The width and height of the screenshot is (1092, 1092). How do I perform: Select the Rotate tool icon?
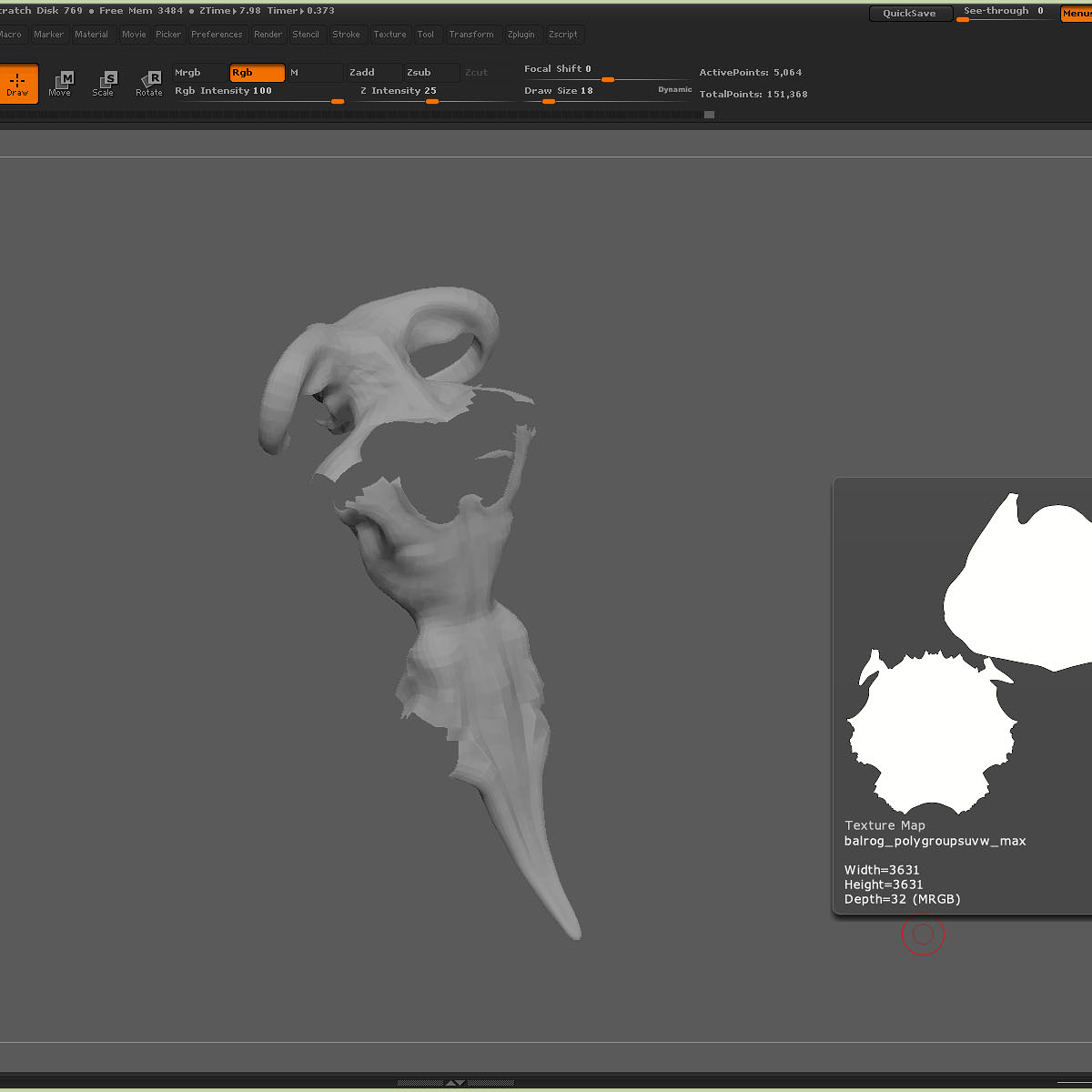coord(149,83)
